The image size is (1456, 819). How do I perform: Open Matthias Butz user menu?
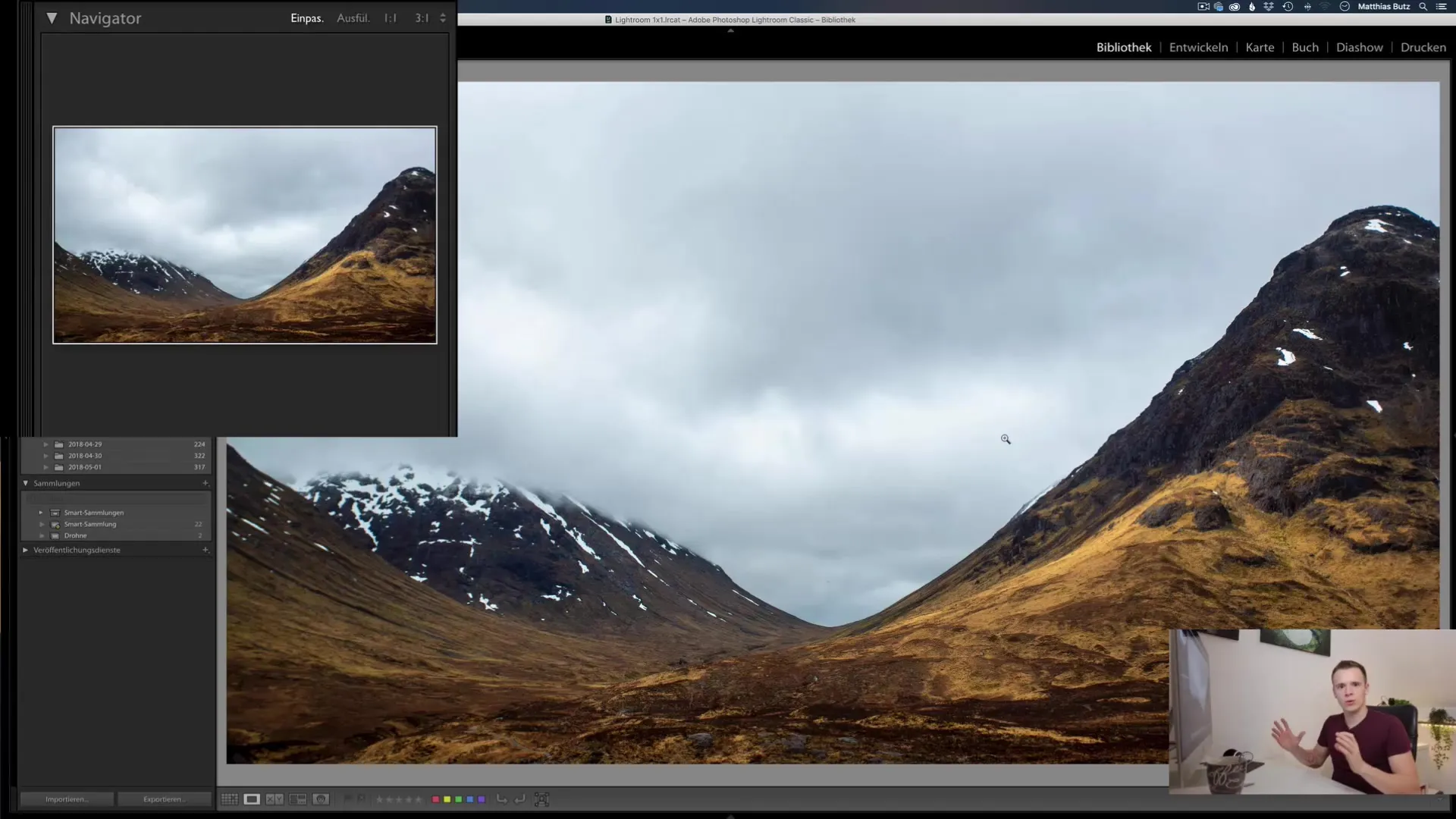1384,6
